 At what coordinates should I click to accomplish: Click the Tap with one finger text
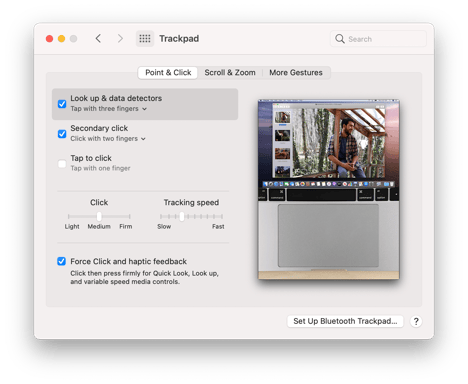pyautogui.click(x=100, y=168)
